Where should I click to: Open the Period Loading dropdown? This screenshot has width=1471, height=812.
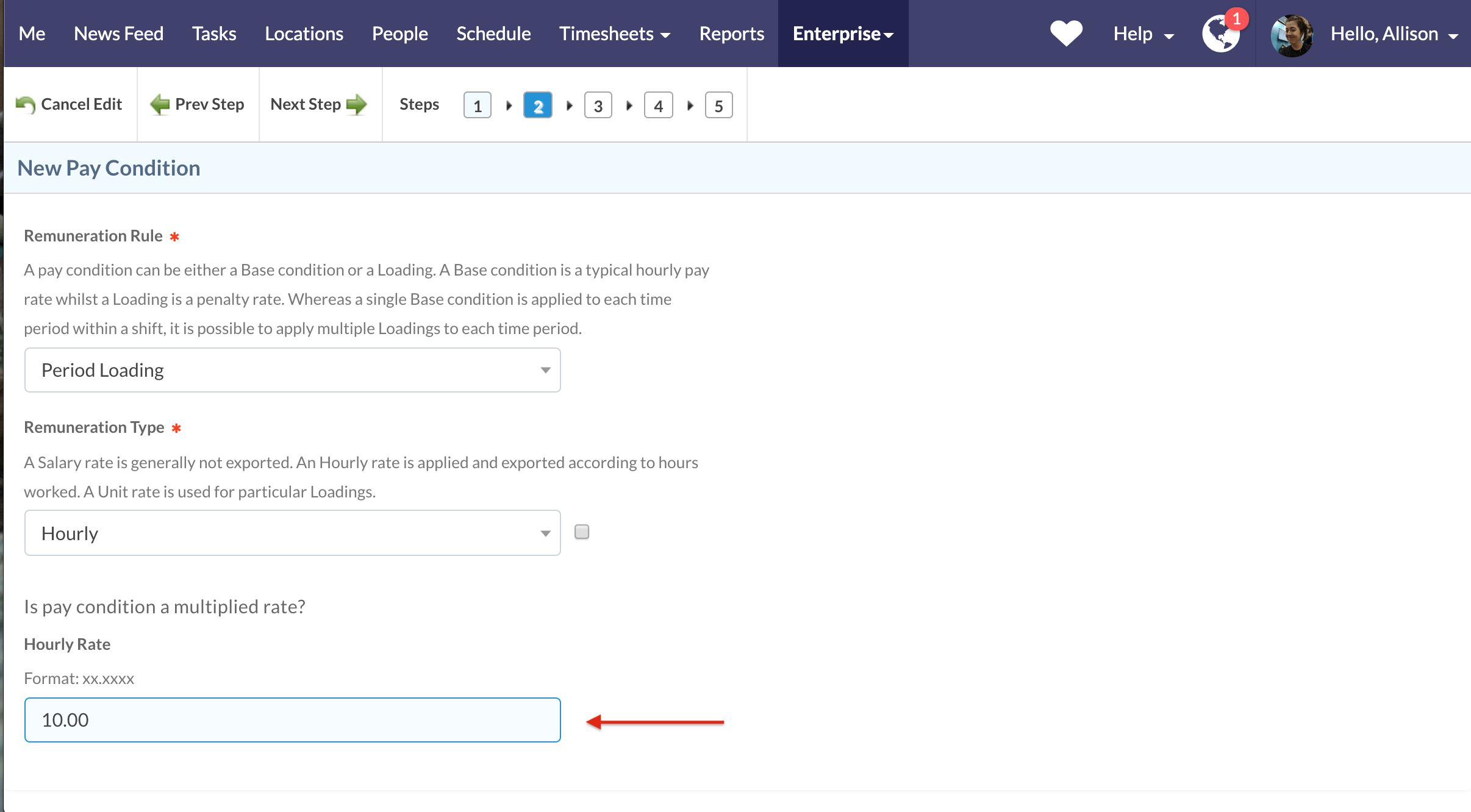click(x=292, y=370)
